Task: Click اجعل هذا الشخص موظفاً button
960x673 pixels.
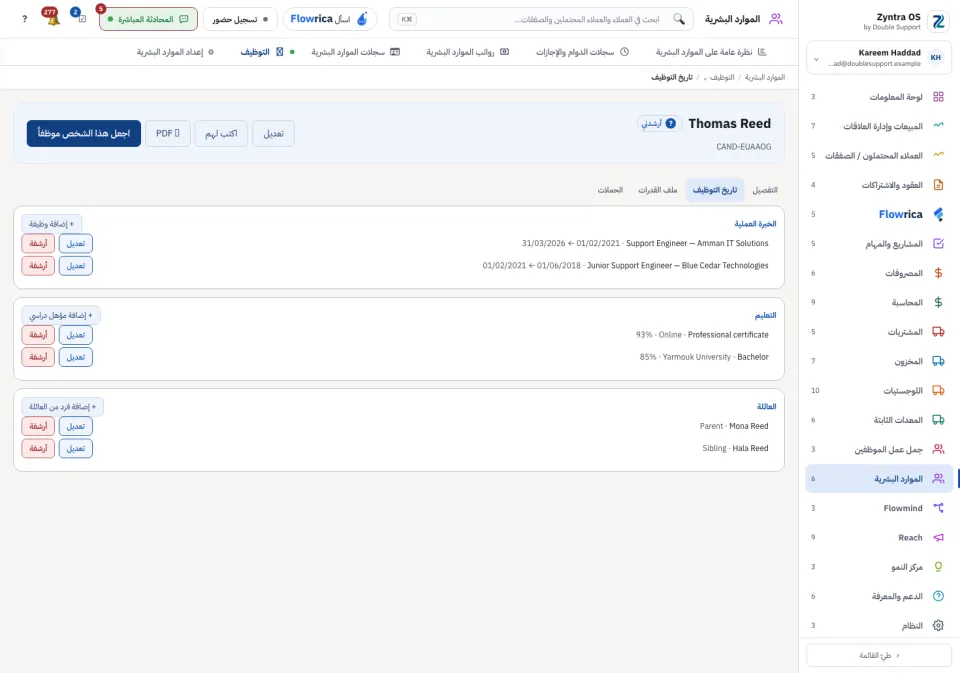Action: click(84, 133)
